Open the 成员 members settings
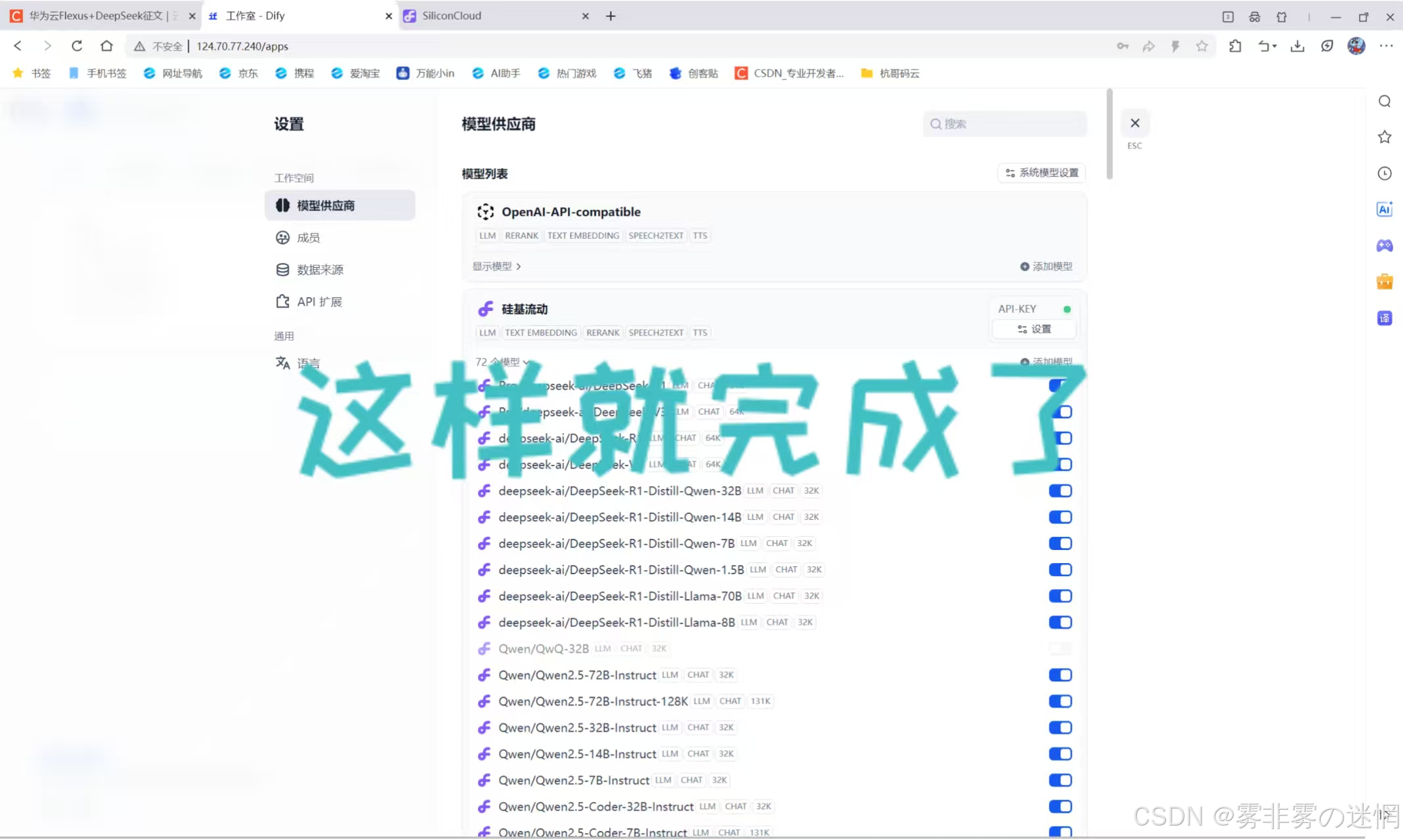This screenshot has width=1403, height=840. [x=339, y=238]
